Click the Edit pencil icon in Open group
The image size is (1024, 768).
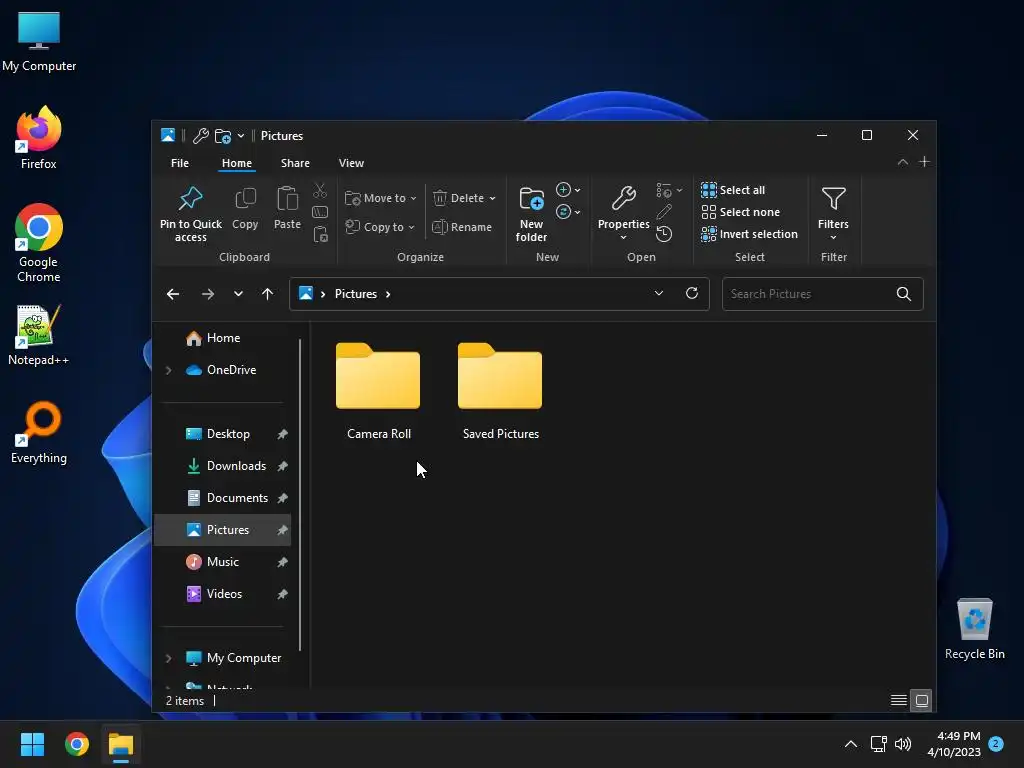664,212
